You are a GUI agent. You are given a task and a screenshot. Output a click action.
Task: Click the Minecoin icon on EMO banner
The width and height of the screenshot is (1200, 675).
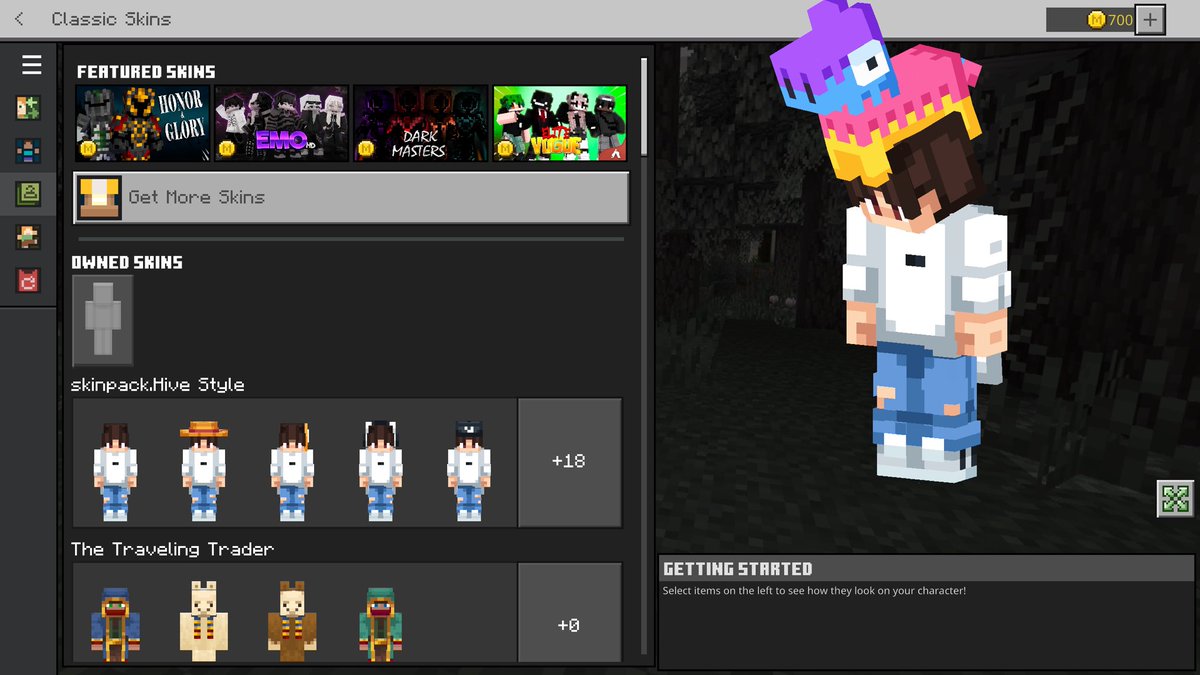coord(226,149)
